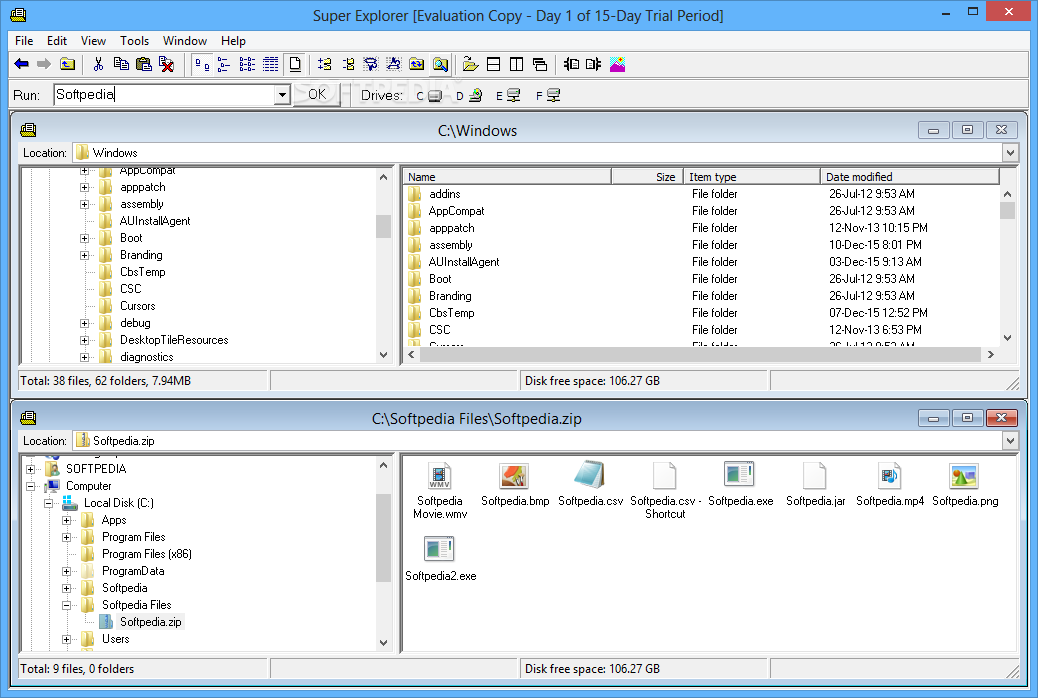The height and width of the screenshot is (698, 1038).
Task: Click the grey forward arrow icon
Action: 44,64
